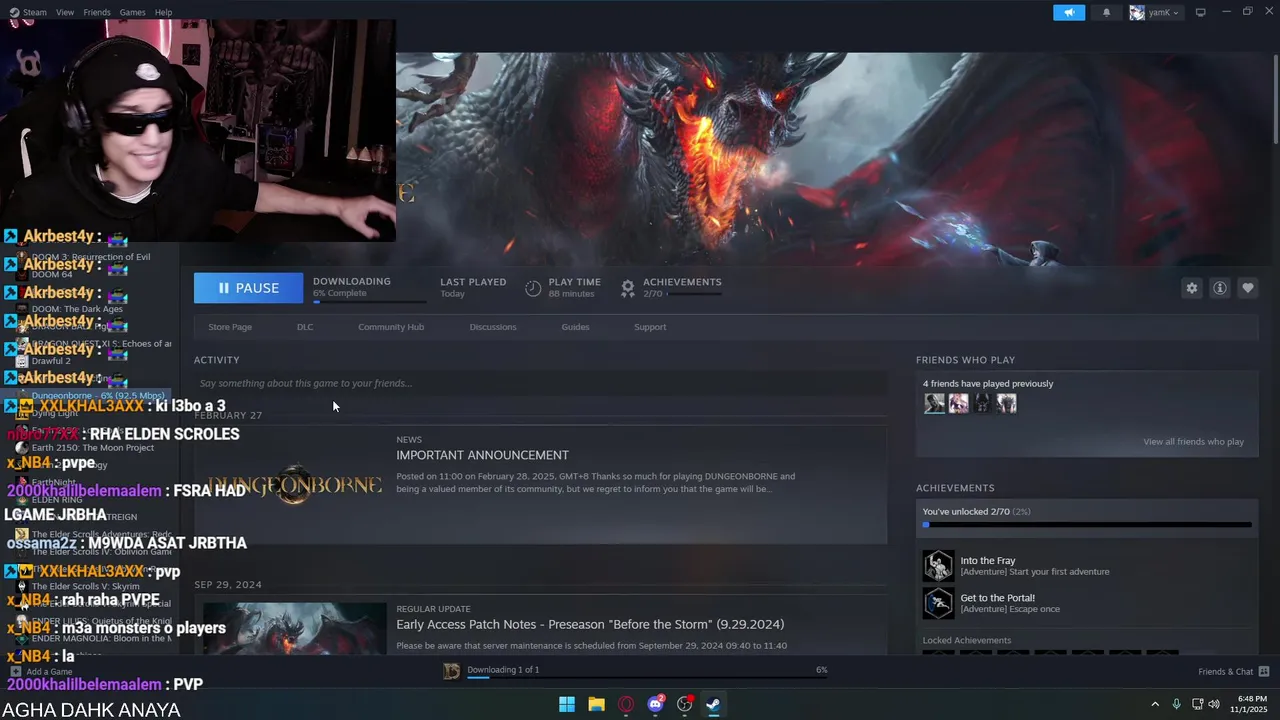Click Friends & Chat label
Viewport: 1280px width, 720px height.
click(1225, 671)
